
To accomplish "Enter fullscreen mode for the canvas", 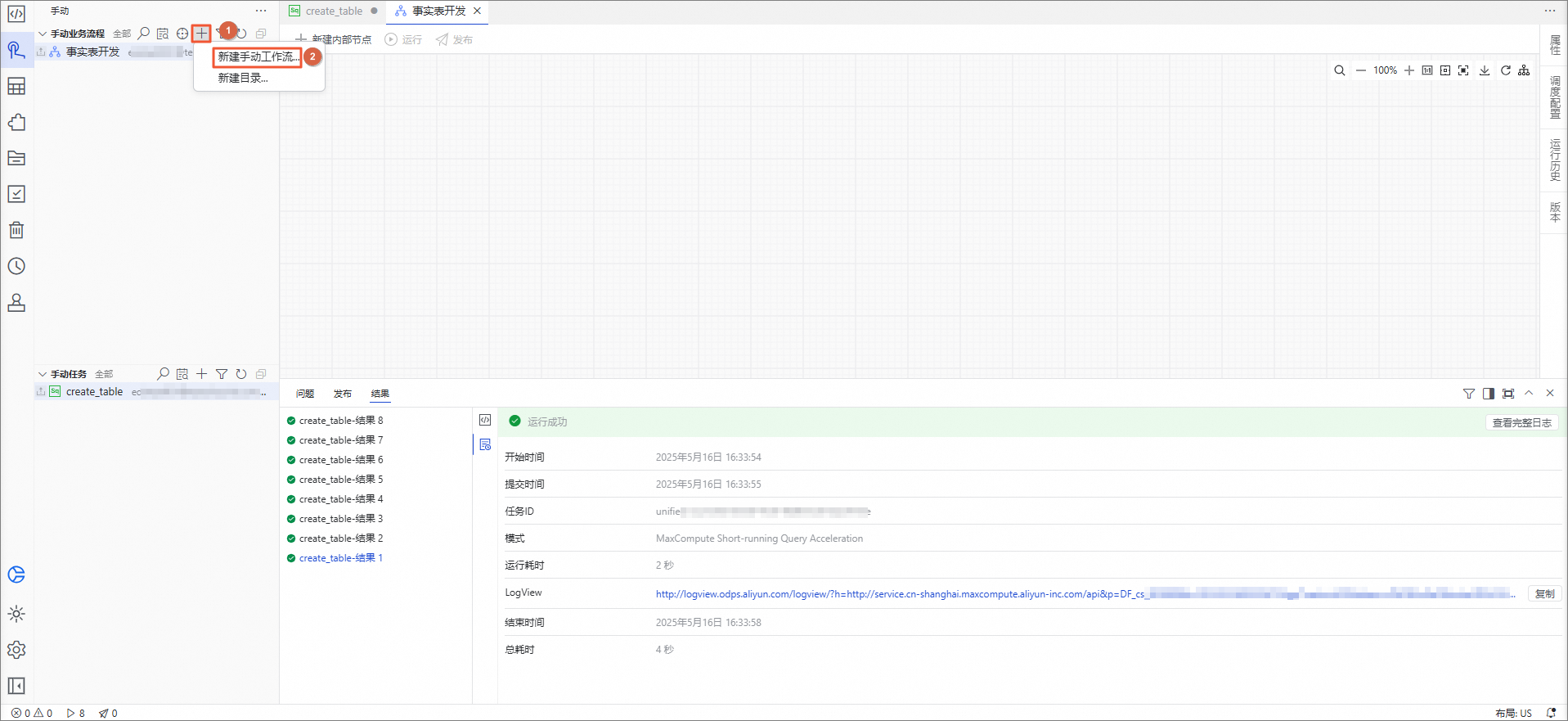I will click(x=1463, y=70).
